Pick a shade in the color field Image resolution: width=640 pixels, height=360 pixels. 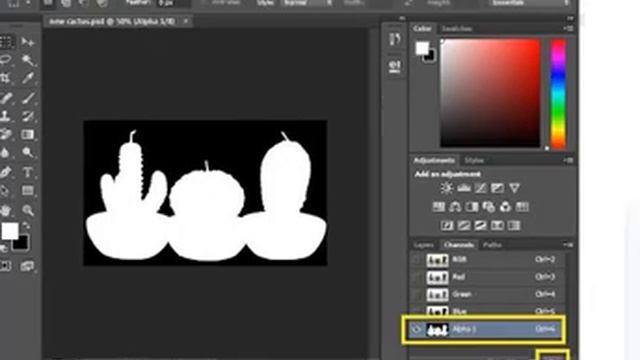point(490,93)
